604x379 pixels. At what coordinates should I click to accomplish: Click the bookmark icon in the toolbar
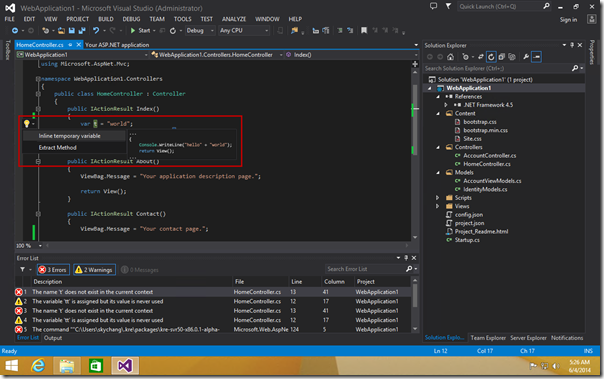click(x=364, y=30)
